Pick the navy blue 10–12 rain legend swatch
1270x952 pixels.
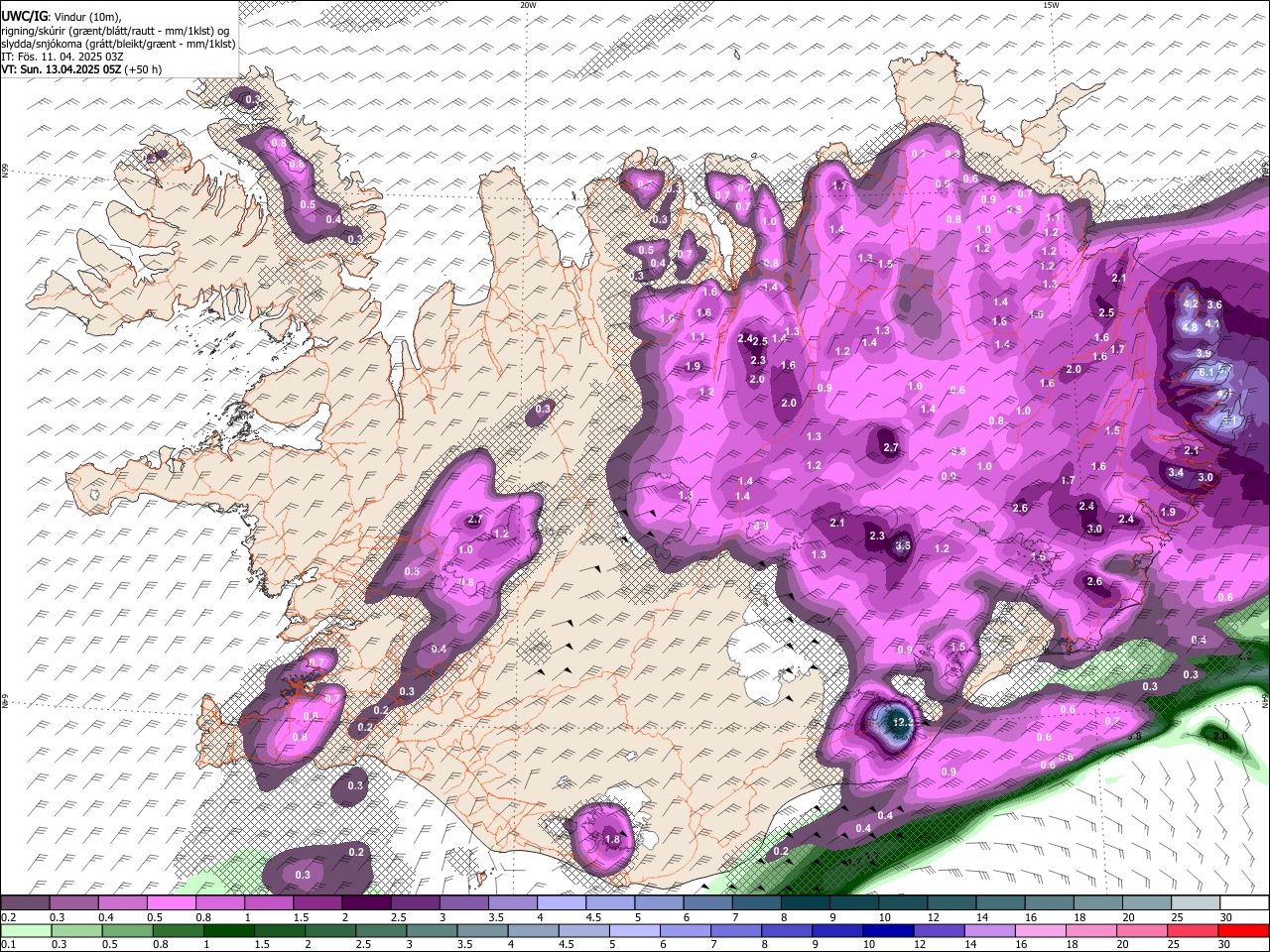(x=888, y=930)
